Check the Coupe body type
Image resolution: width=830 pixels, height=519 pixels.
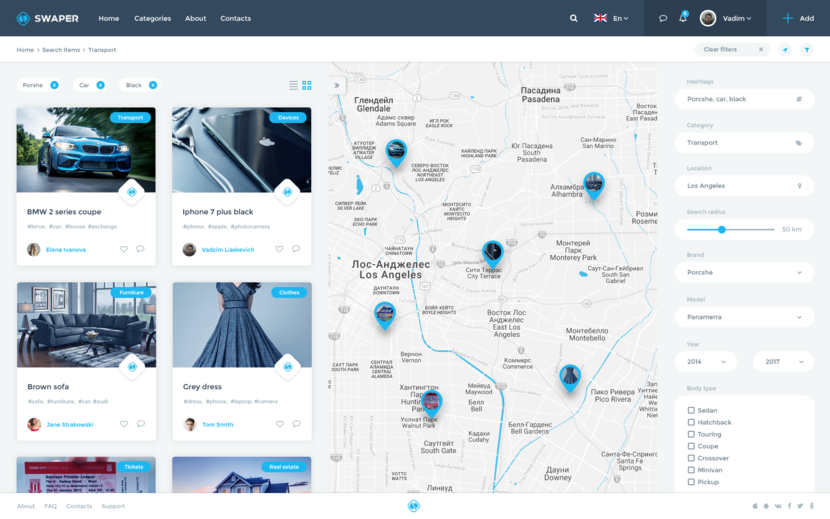(x=691, y=446)
